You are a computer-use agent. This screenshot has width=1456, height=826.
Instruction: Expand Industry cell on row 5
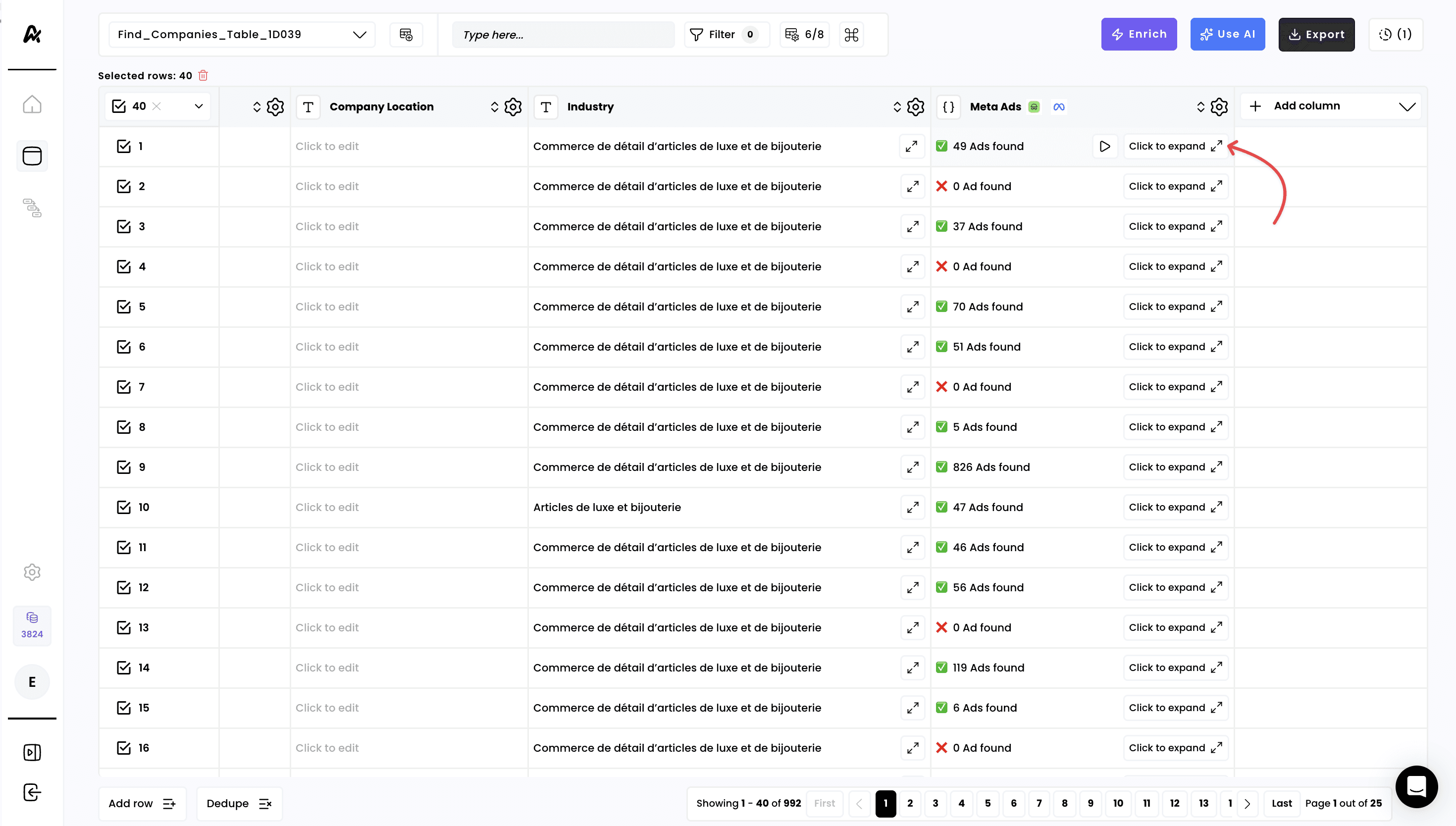(x=912, y=307)
